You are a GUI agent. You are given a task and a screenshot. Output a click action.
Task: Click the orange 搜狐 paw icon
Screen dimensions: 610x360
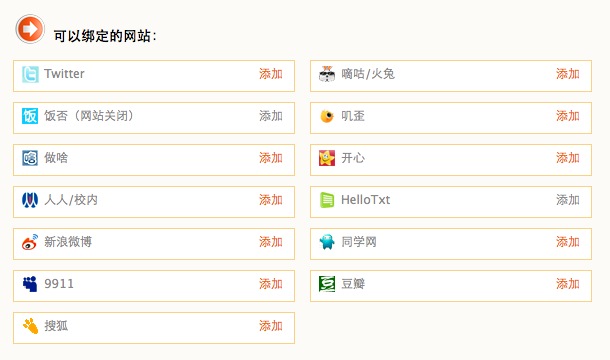click(x=30, y=326)
